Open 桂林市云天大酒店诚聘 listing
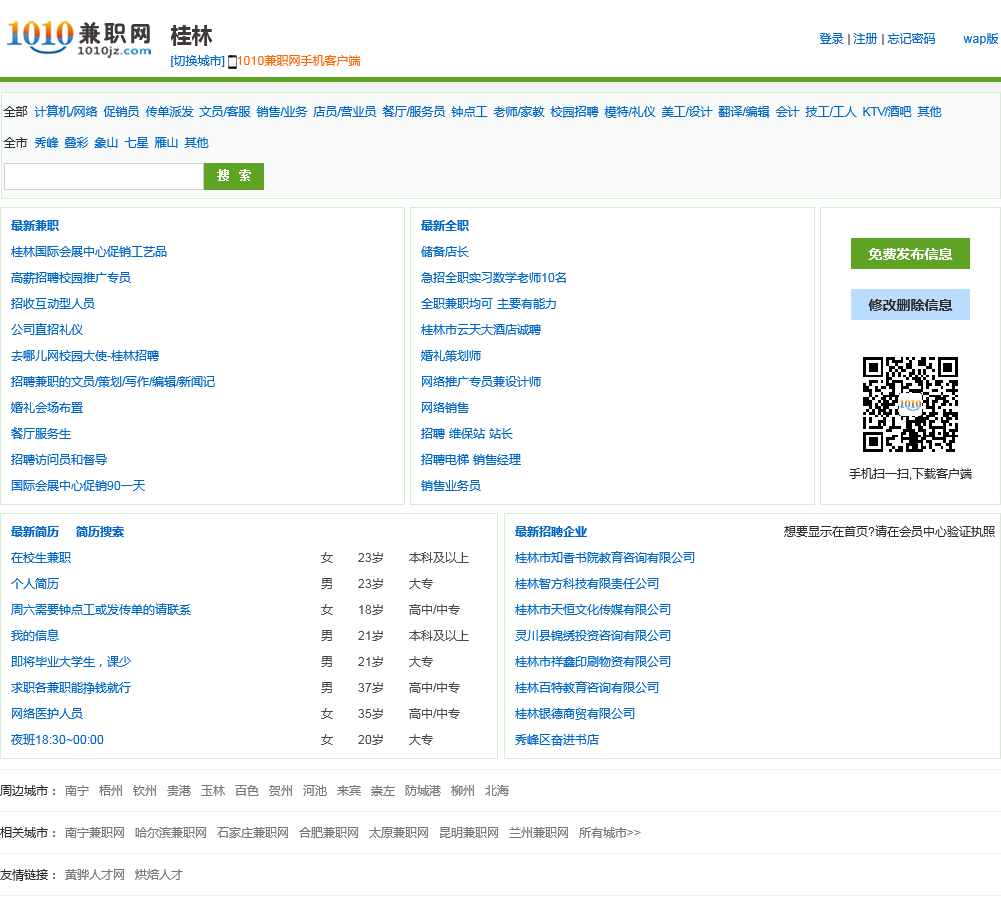The width and height of the screenshot is (1001, 910). (481, 330)
